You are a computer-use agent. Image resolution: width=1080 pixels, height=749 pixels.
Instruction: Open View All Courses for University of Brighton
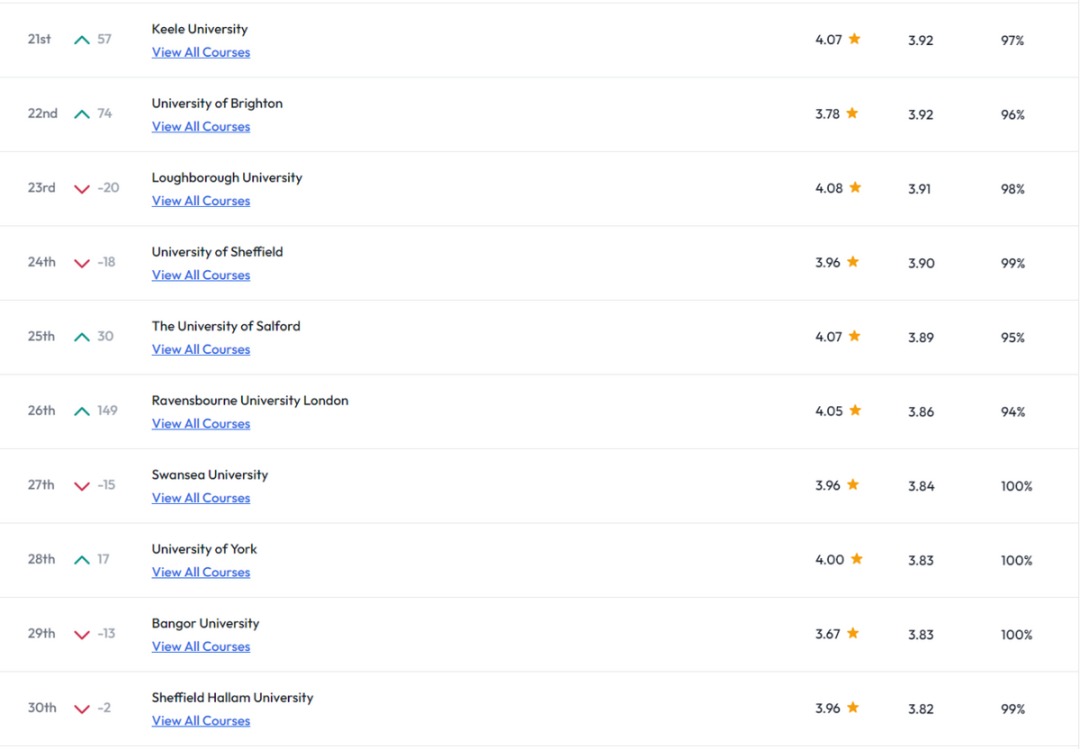(201, 127)
